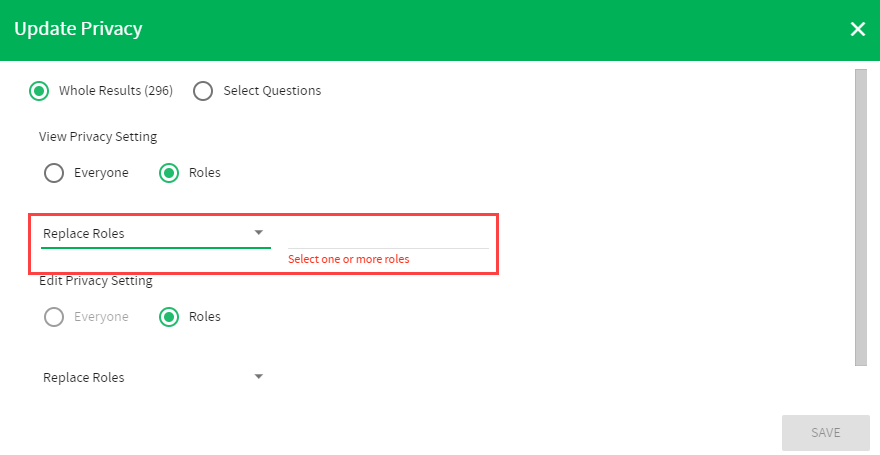Click the Edit Privacy Setting heading

95,281
